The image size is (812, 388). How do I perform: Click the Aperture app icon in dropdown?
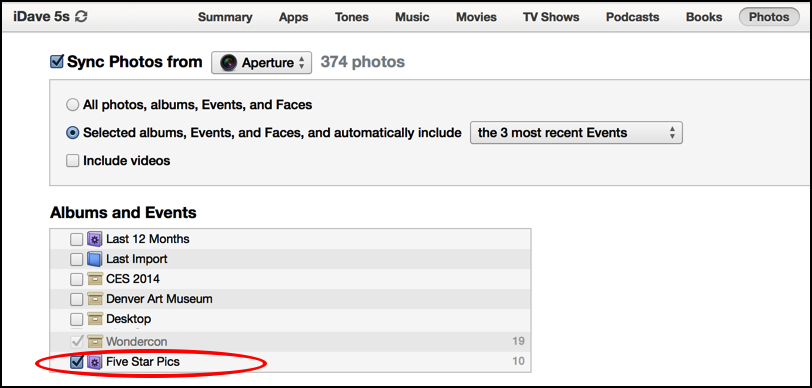click(x=228, y=63)
